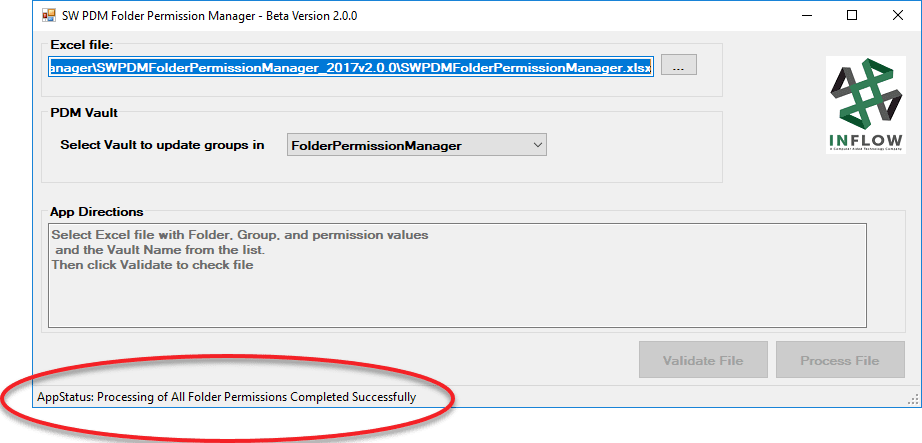922x443 pixels.
Task: Click the resize grip in the status bar corner
Action: (913, 399)
